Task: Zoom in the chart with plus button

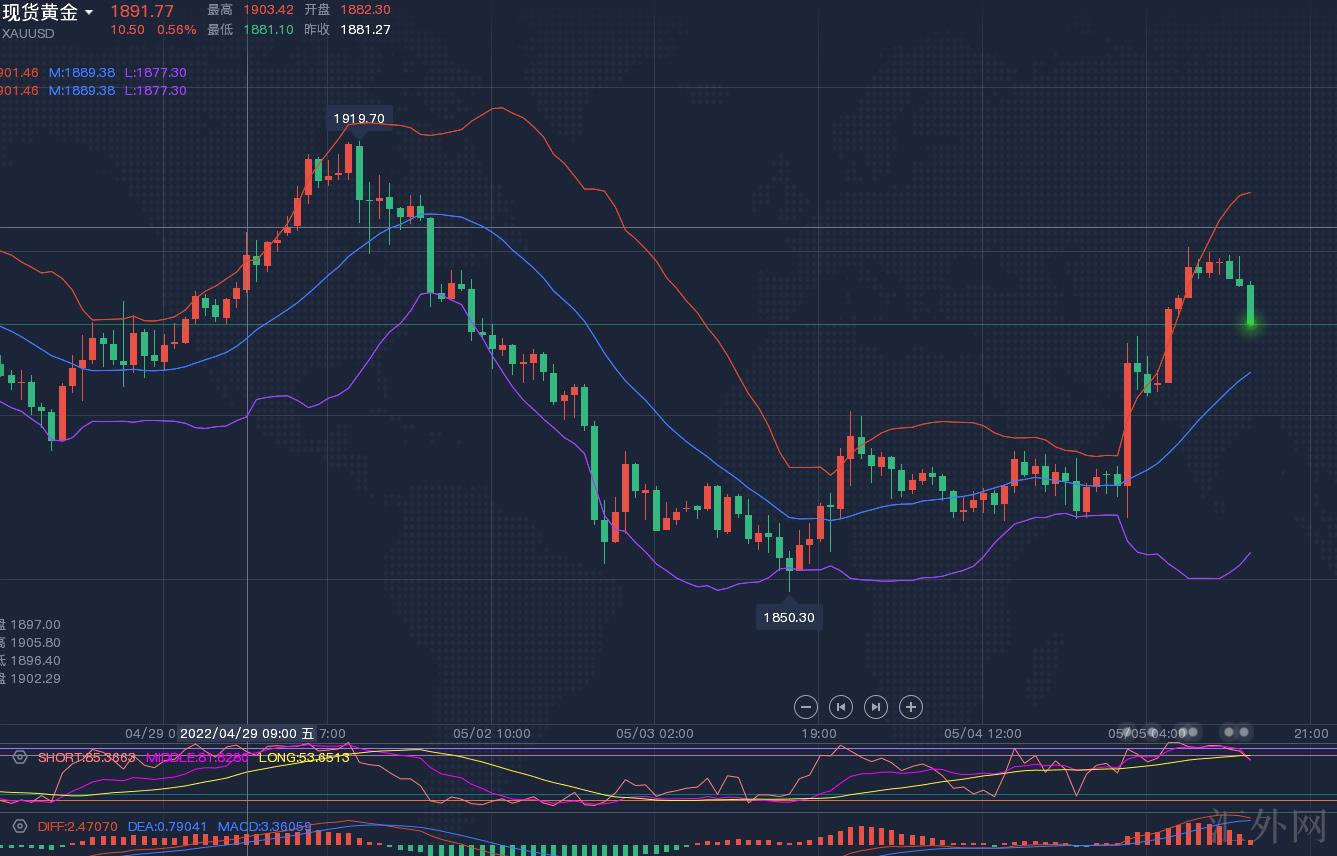Action: click(x=910, y=707)
